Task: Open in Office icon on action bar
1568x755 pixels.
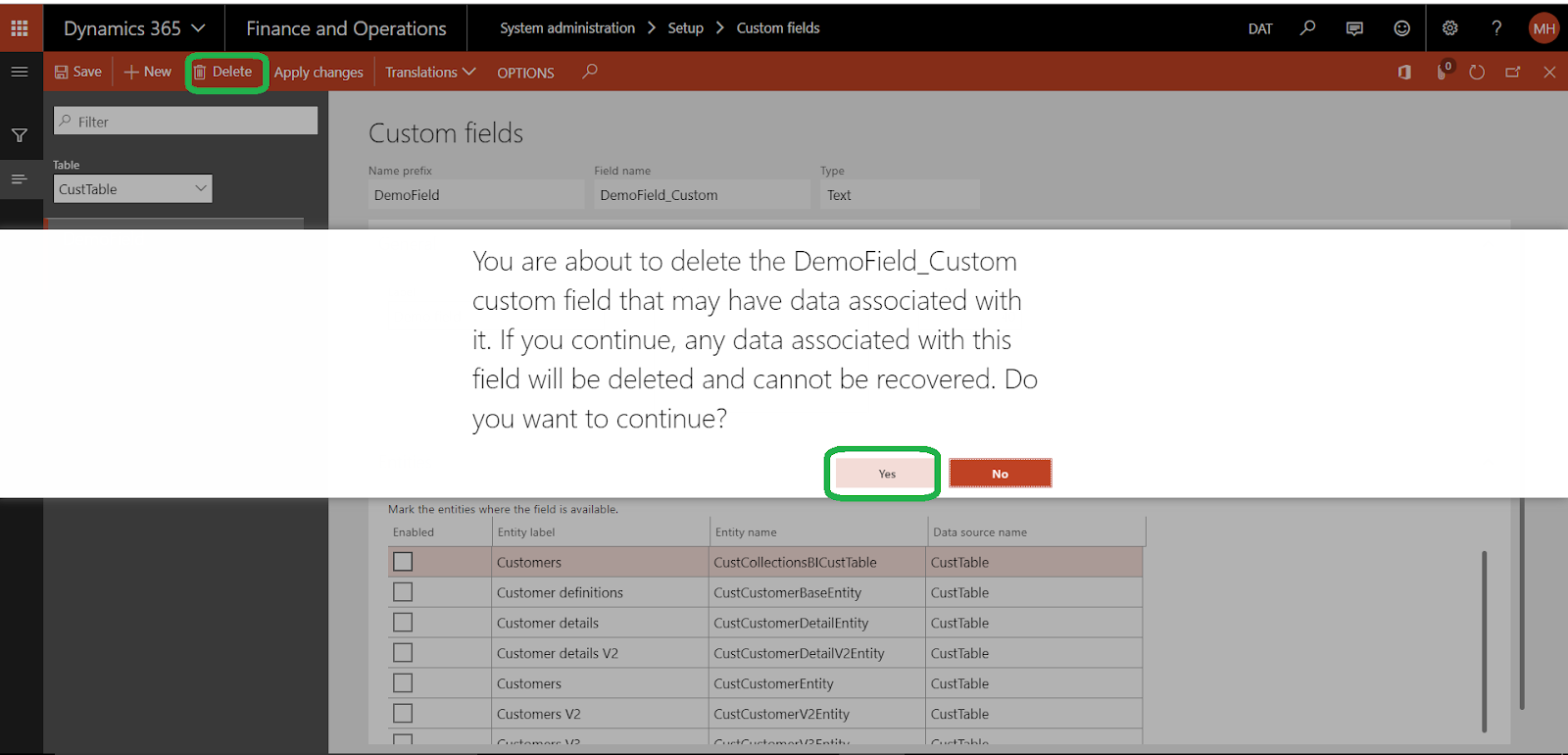Action: point(1404,73)
